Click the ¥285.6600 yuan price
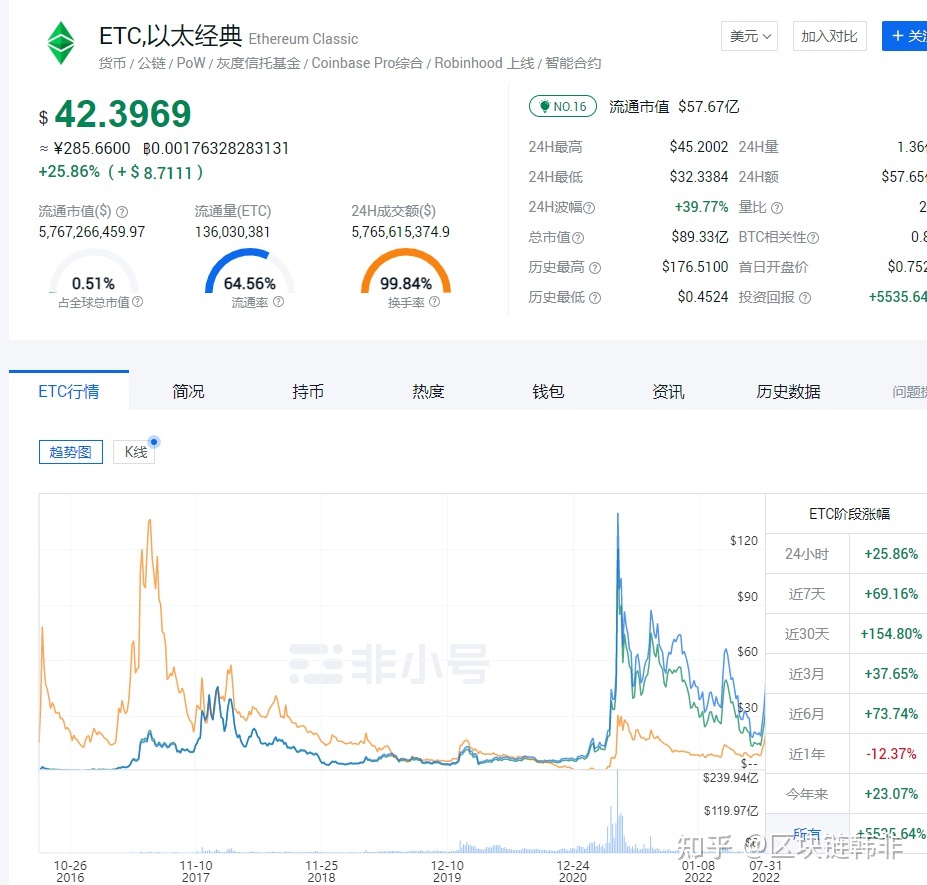The height and width of the screenshot is (885, 927). point(92,148)
